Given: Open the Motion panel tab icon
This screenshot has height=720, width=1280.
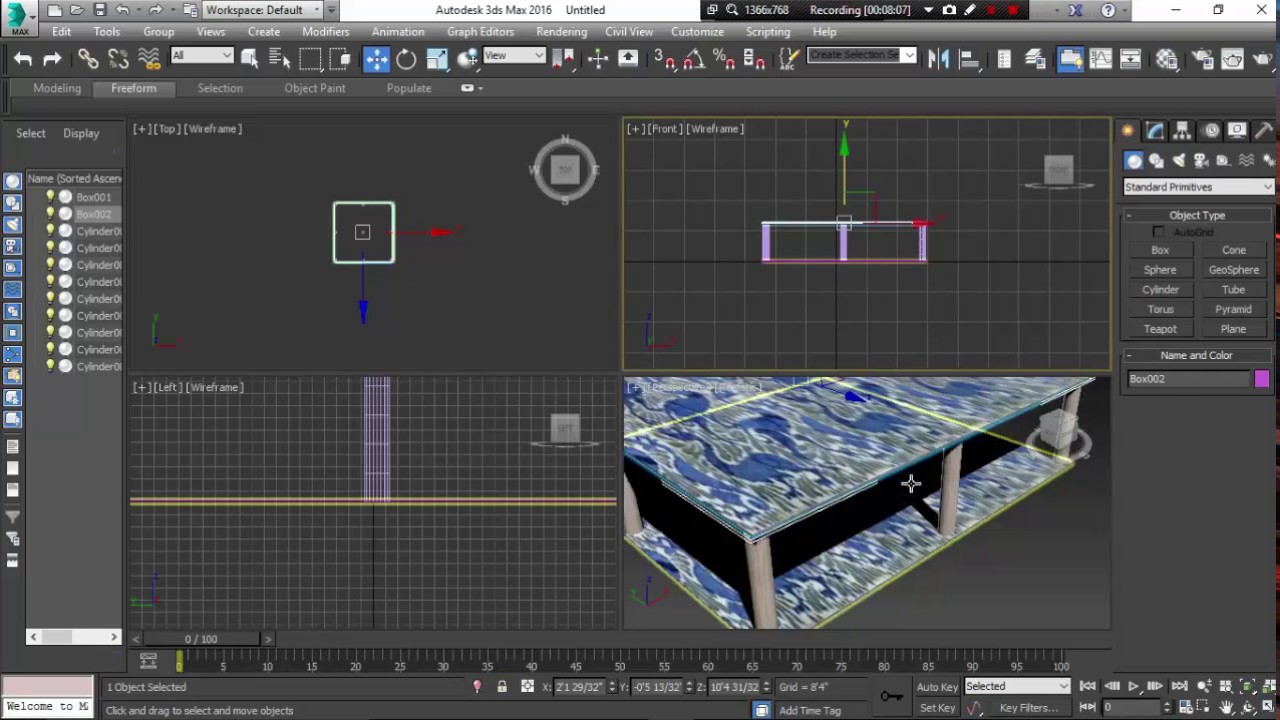Looking at the screenshot, I should 1210,131.
